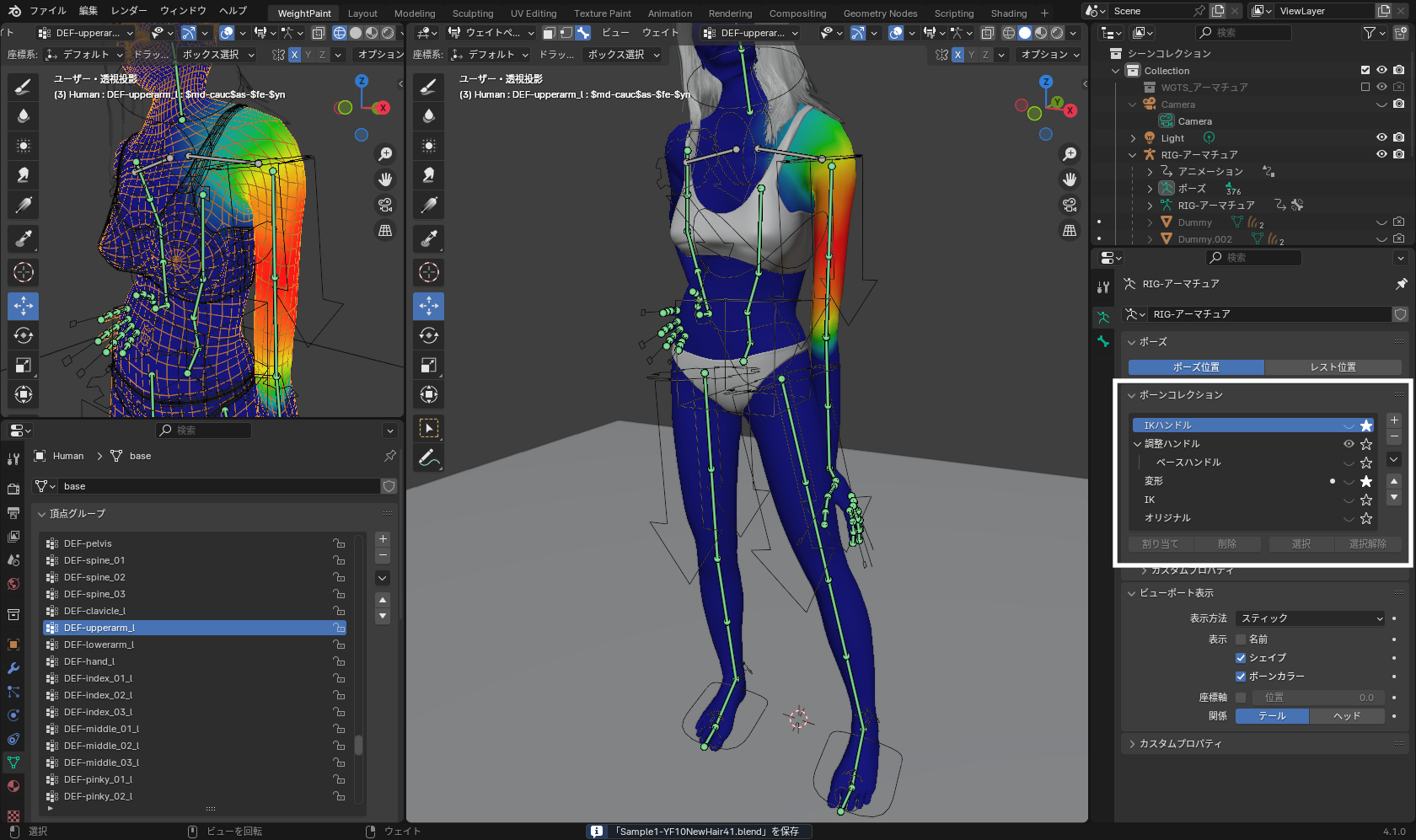The height and width of the screenshot is (840, 1416).
Task: Enable the 名前 display checkbox
Action: (x=1241, y=639)
